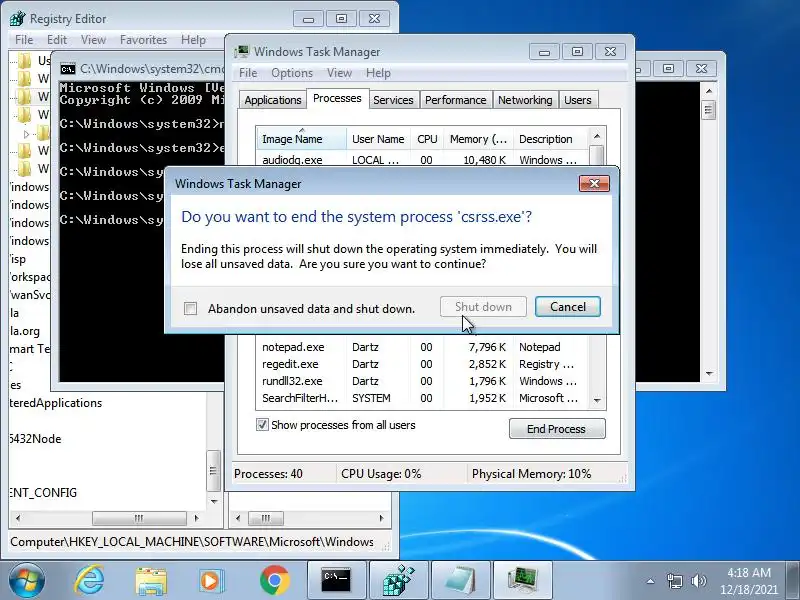Sort processes by Image Name column
This screenshot has width=800, height=600.
302,139
